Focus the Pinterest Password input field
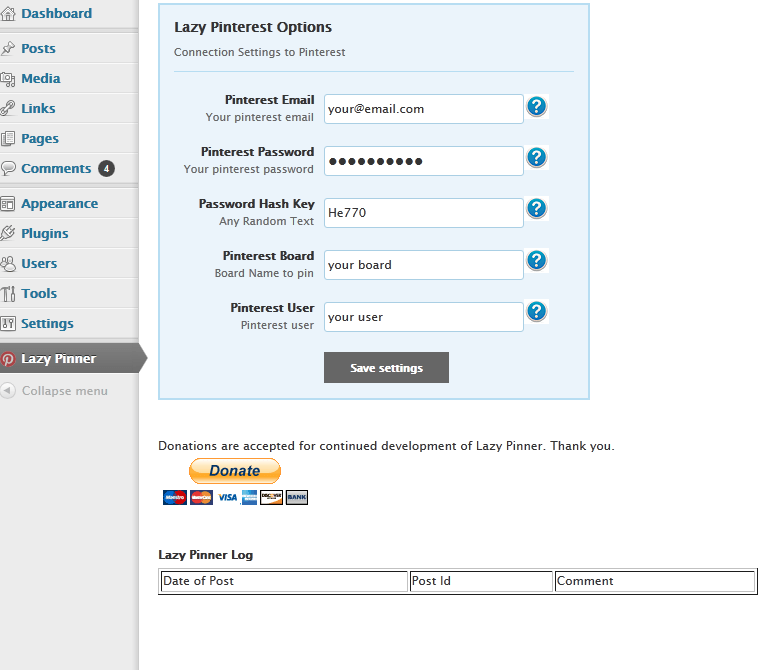Image resolution: width=765 pixels, height=670 pixels. [x=423, y=161]
